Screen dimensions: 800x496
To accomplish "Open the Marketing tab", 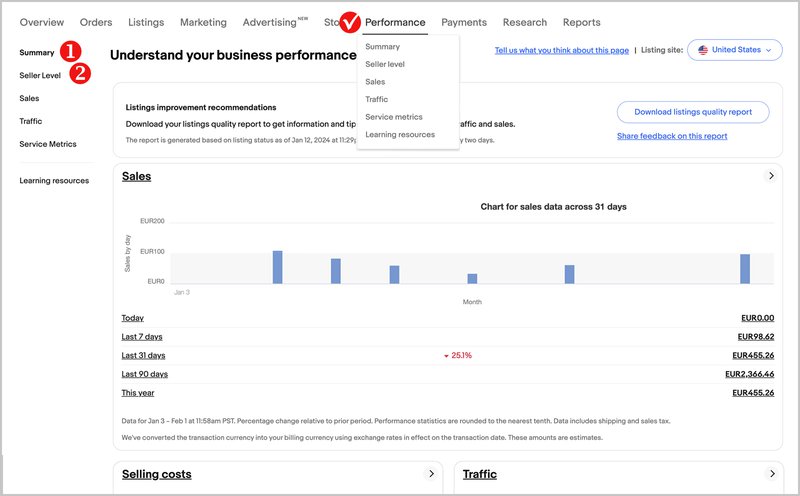I will click(203, 22).
